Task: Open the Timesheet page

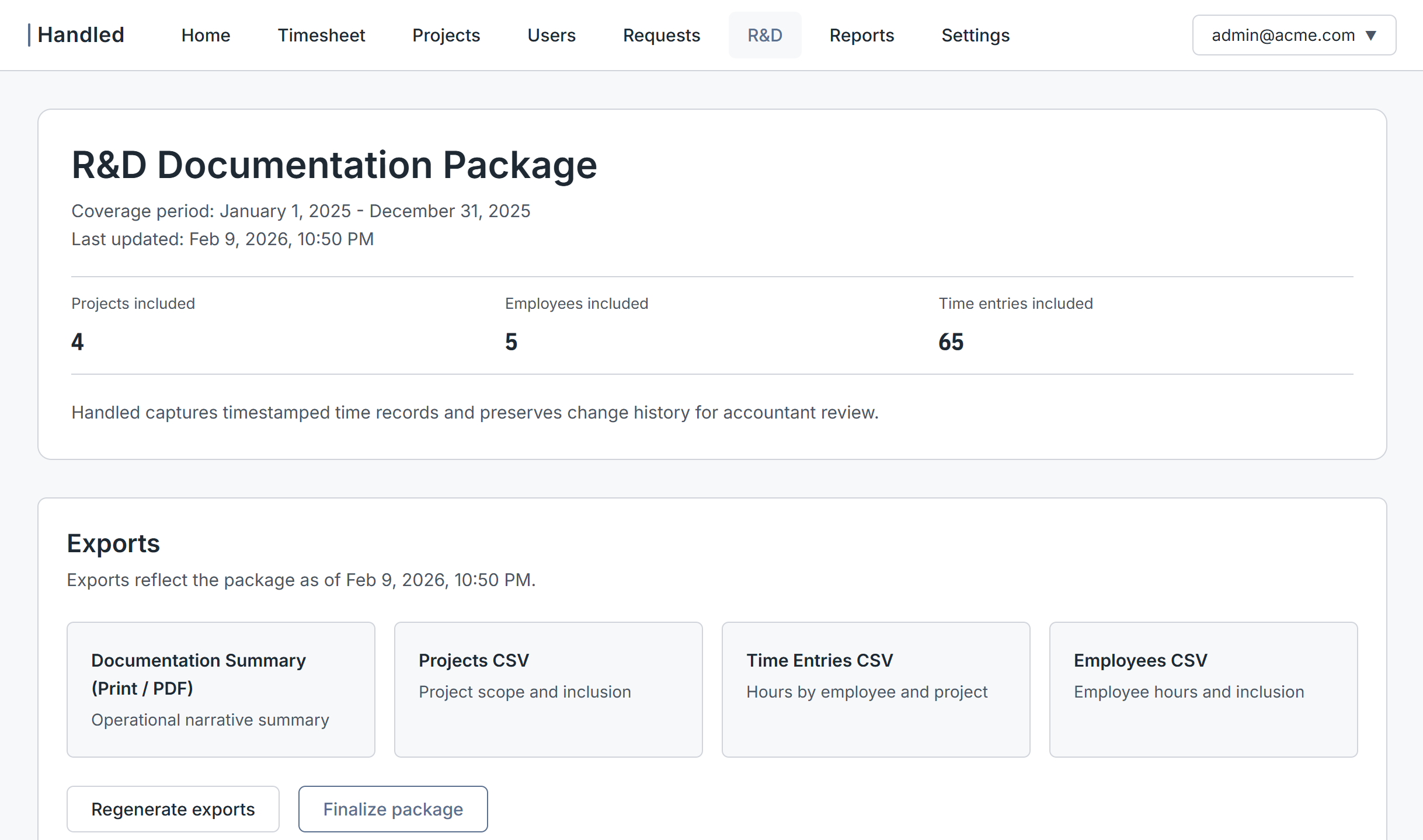Action: tap(321, 35)
